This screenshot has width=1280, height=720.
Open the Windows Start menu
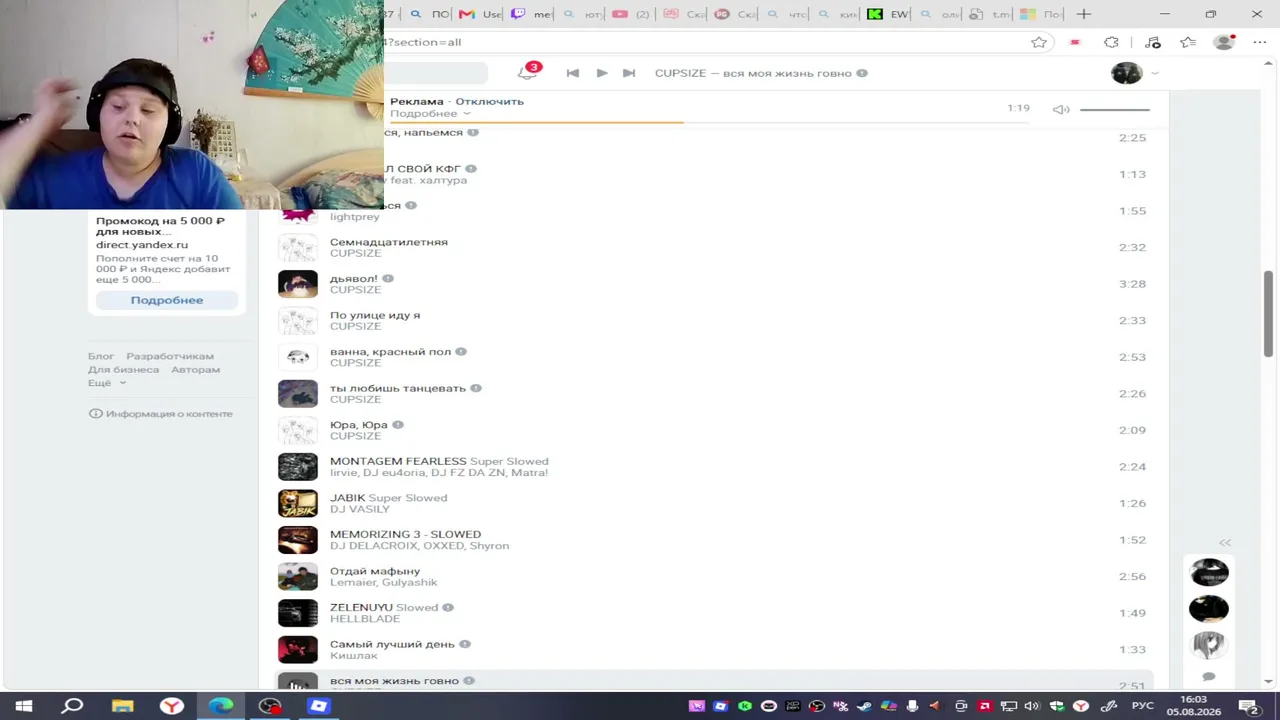click(x=24, y=706)
